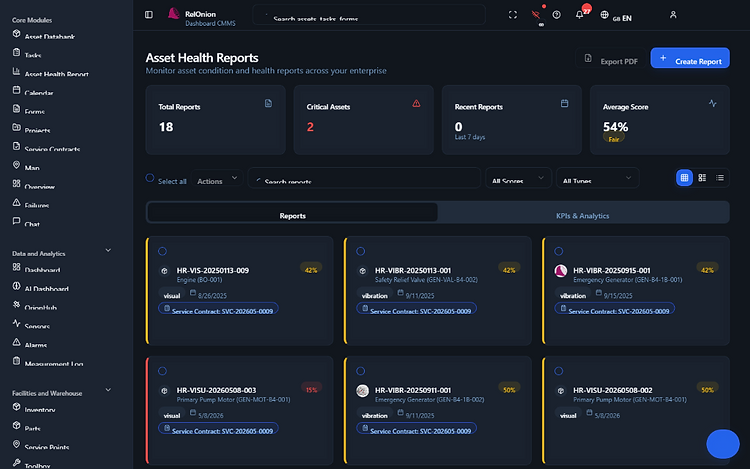Click the Critical Assets card
The width and height of the screenshot is (750, 469).
364,120
